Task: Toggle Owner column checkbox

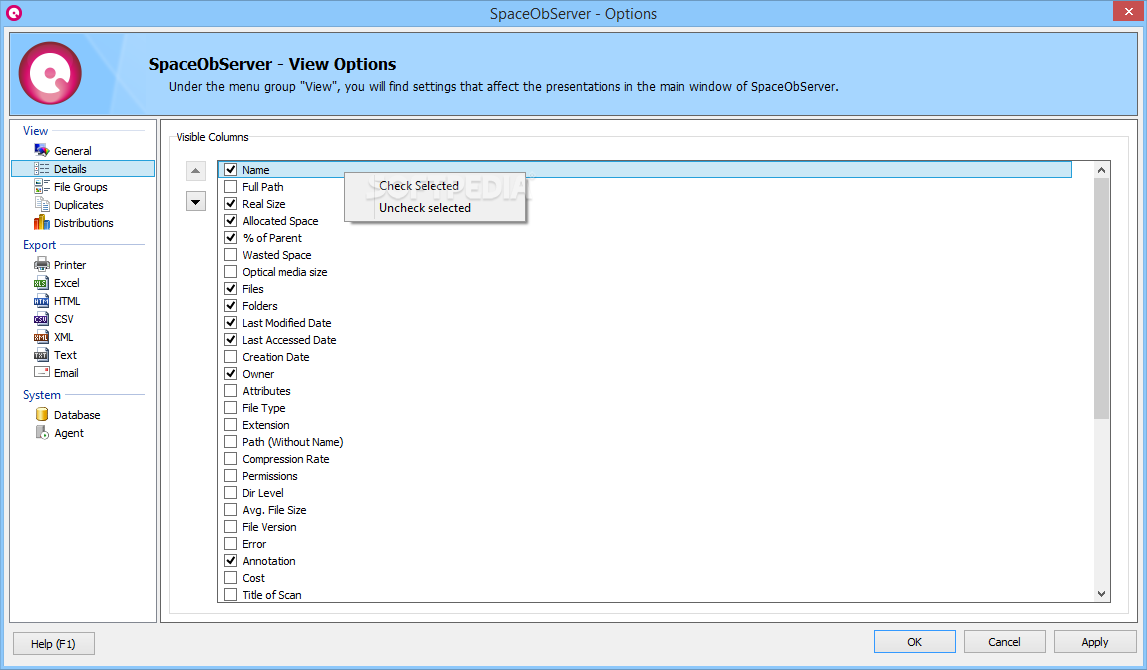Action: coord(230,374)
